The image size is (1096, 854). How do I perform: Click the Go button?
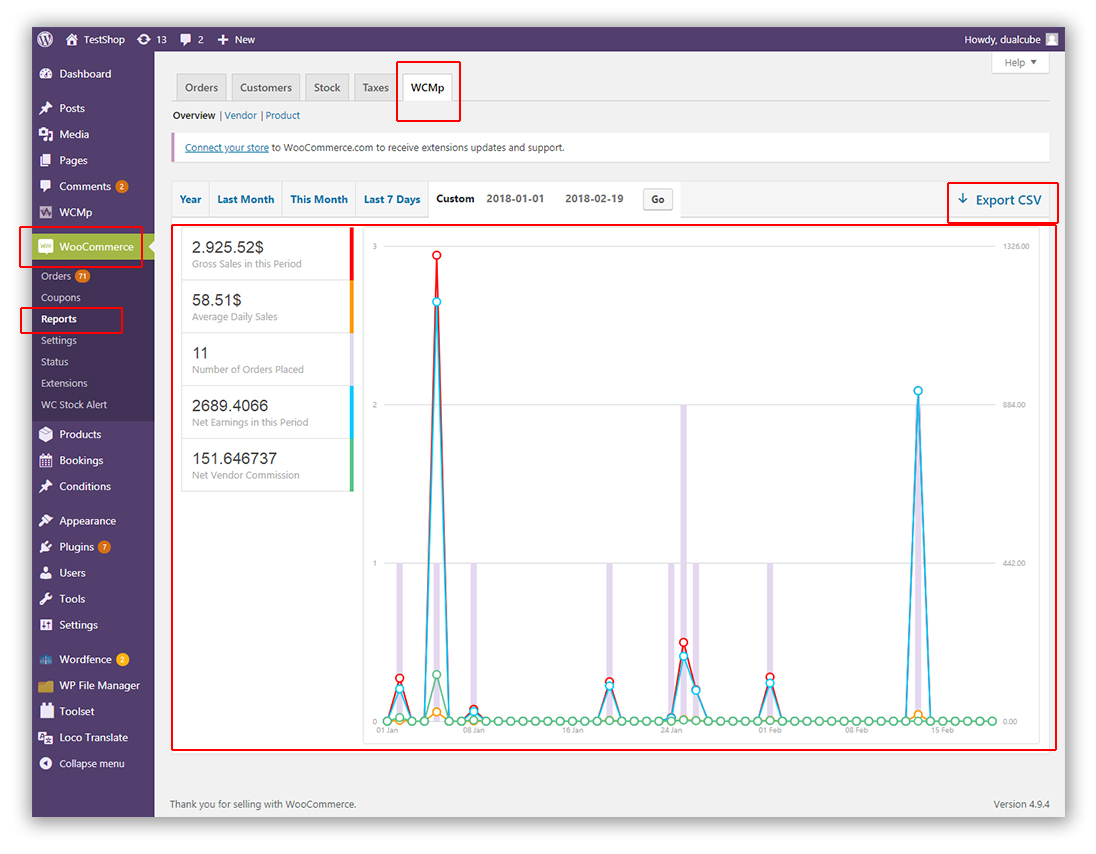coord(658,199)
